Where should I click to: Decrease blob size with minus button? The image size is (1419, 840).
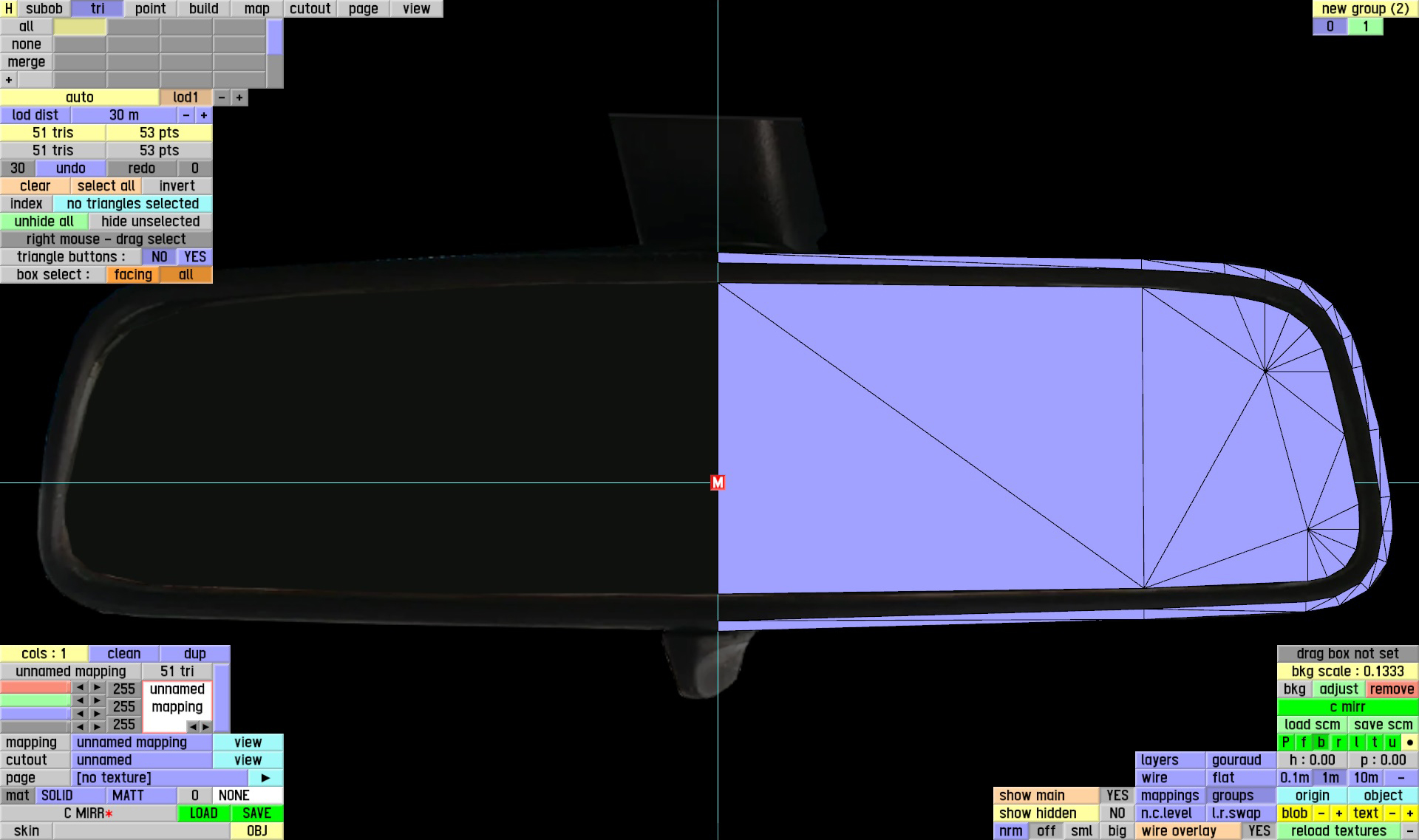point(1321,813)
